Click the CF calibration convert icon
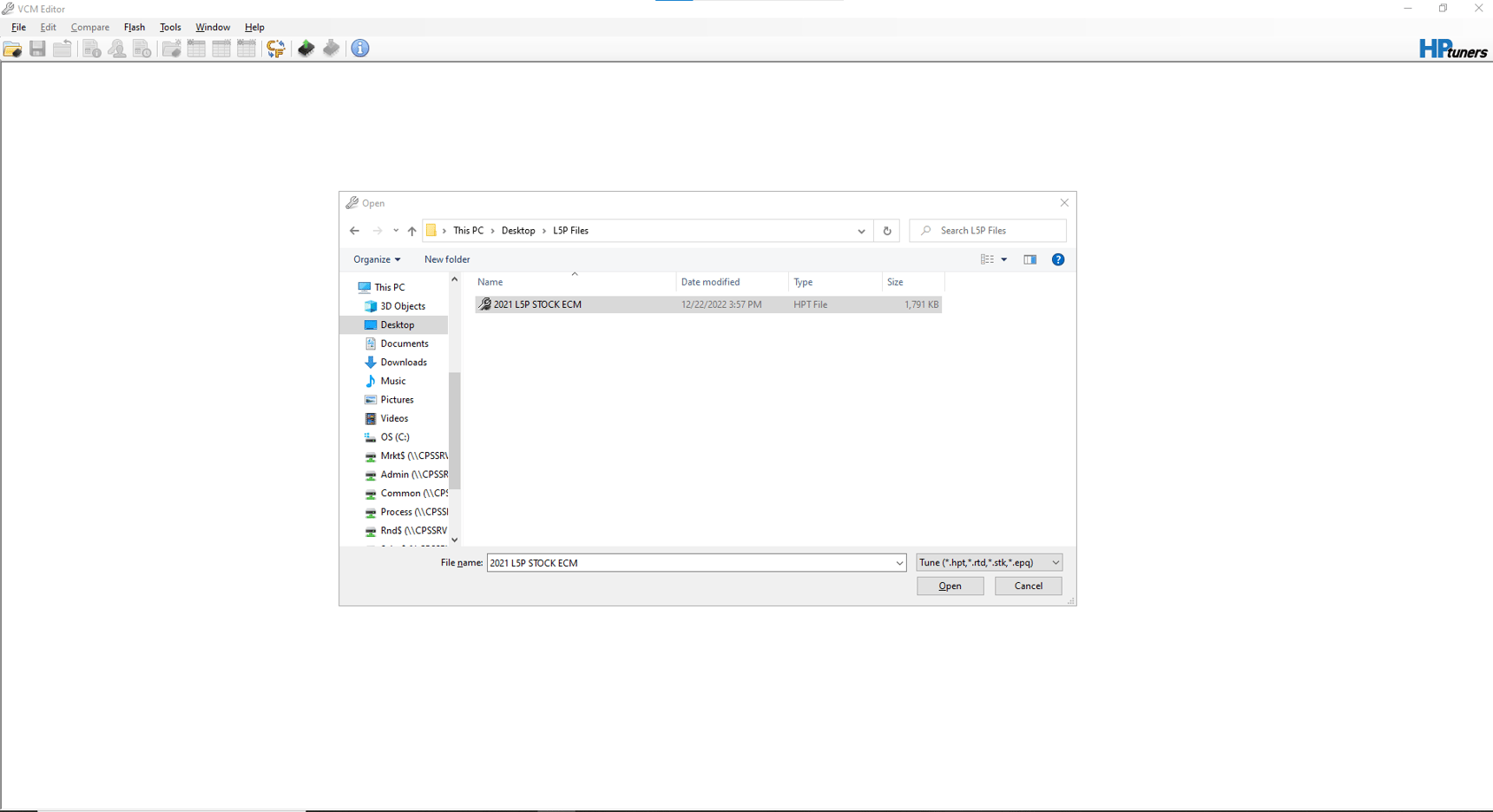Image resolution: width=1493 pixels, height=812 pixels. coord(276,49)
